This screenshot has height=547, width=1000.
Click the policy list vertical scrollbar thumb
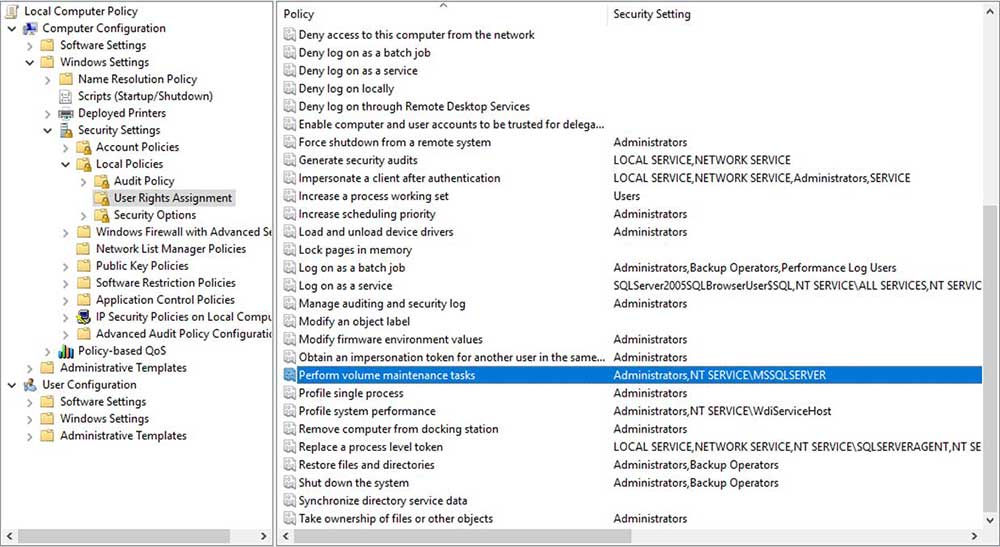point(990,357)
